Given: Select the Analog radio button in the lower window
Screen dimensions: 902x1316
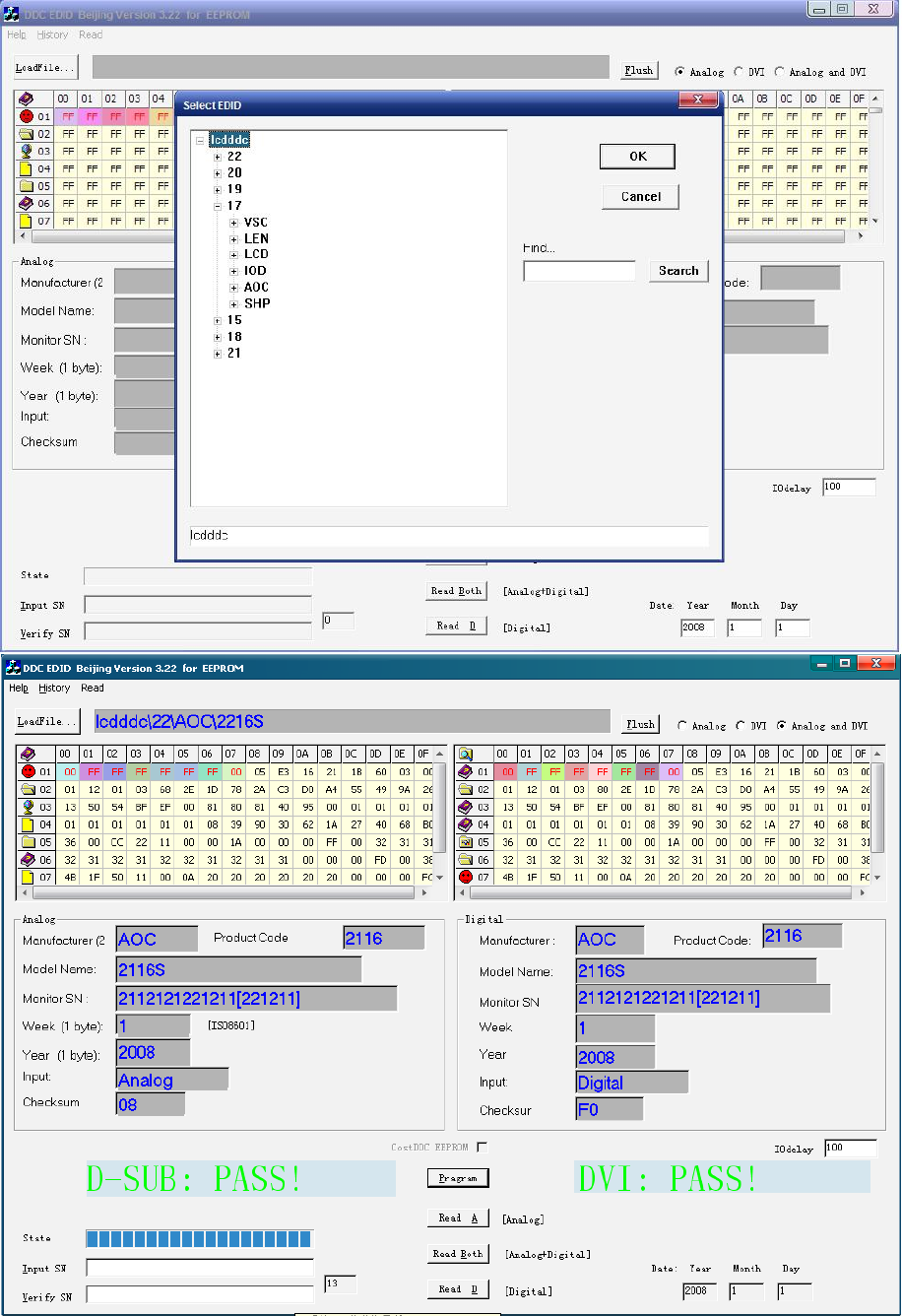Looking at the screenshot, I should [680, 726].
